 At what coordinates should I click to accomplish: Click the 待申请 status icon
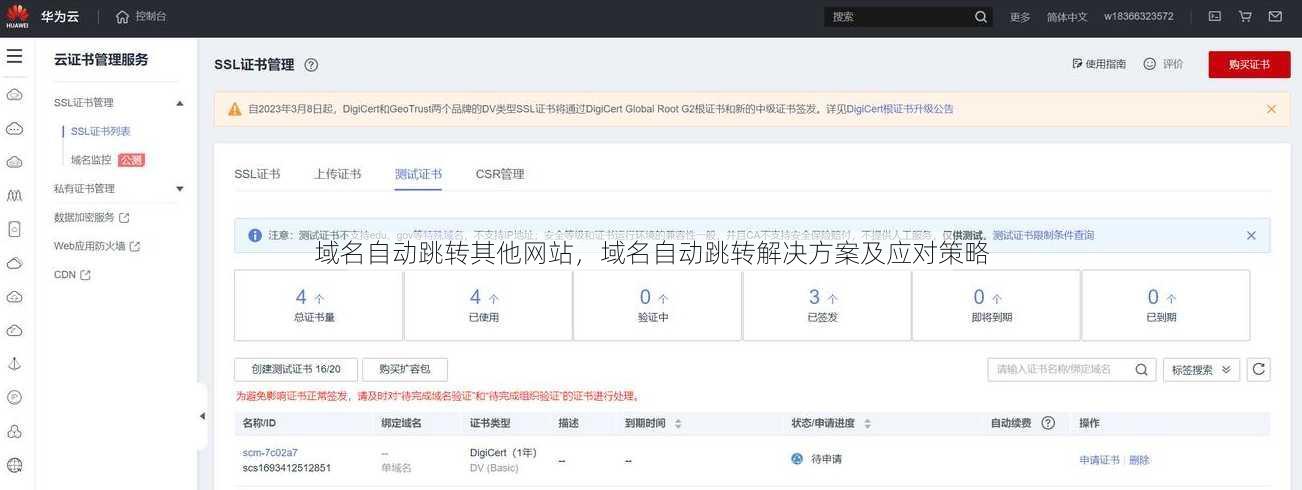[797, 460]
